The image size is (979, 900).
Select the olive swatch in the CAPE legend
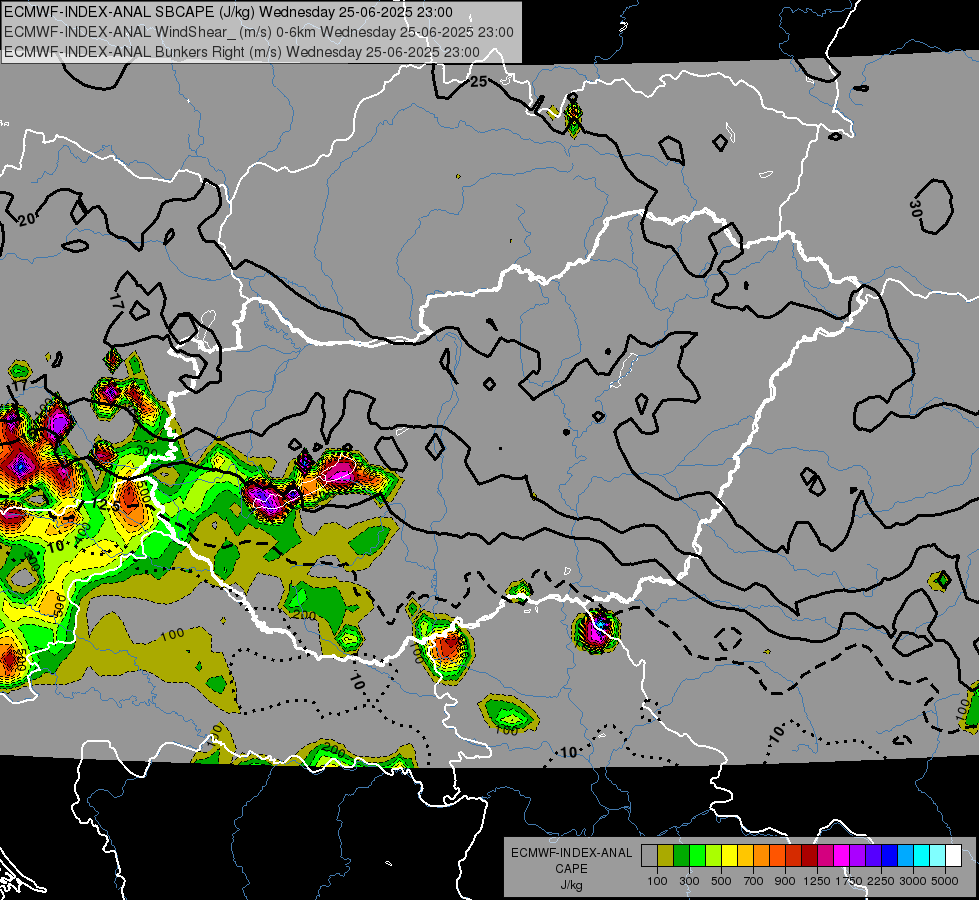[x=666, y=855]
